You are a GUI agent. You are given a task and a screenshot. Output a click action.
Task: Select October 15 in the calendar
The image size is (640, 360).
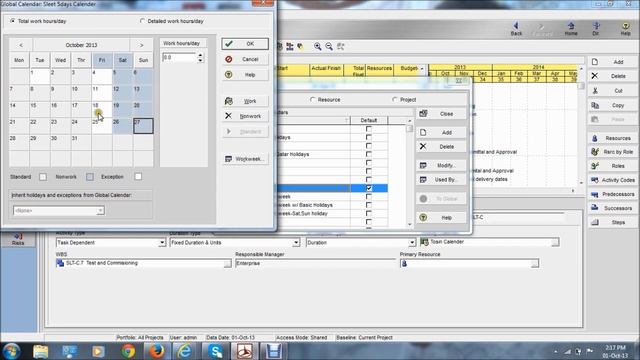pyautogui.click(x=40, y=109)
